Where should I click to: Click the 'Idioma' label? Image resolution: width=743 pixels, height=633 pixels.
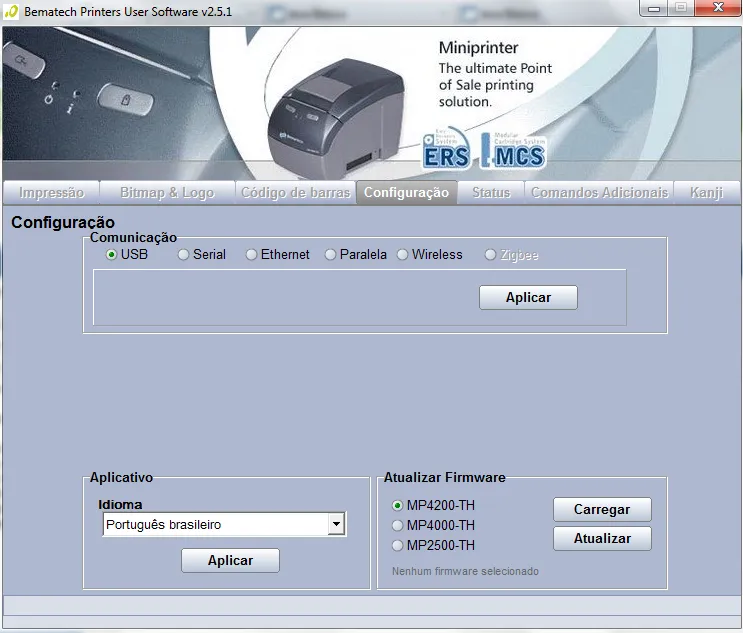120,505
